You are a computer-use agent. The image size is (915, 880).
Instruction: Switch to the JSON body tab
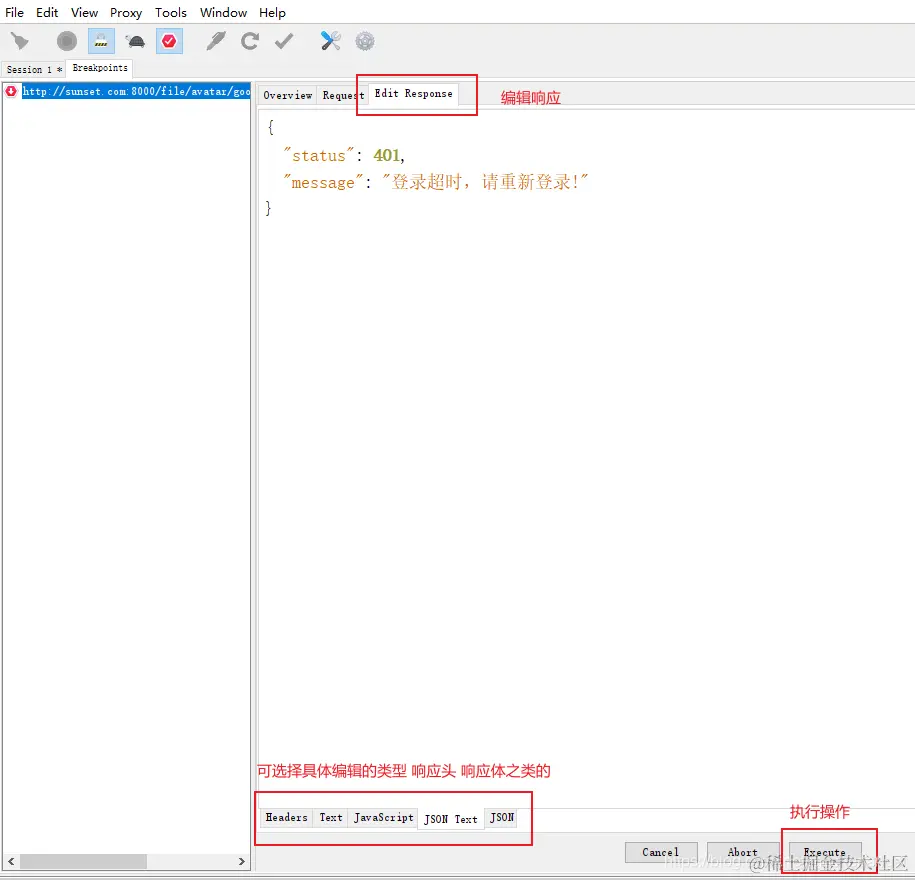tap(501, 818)
